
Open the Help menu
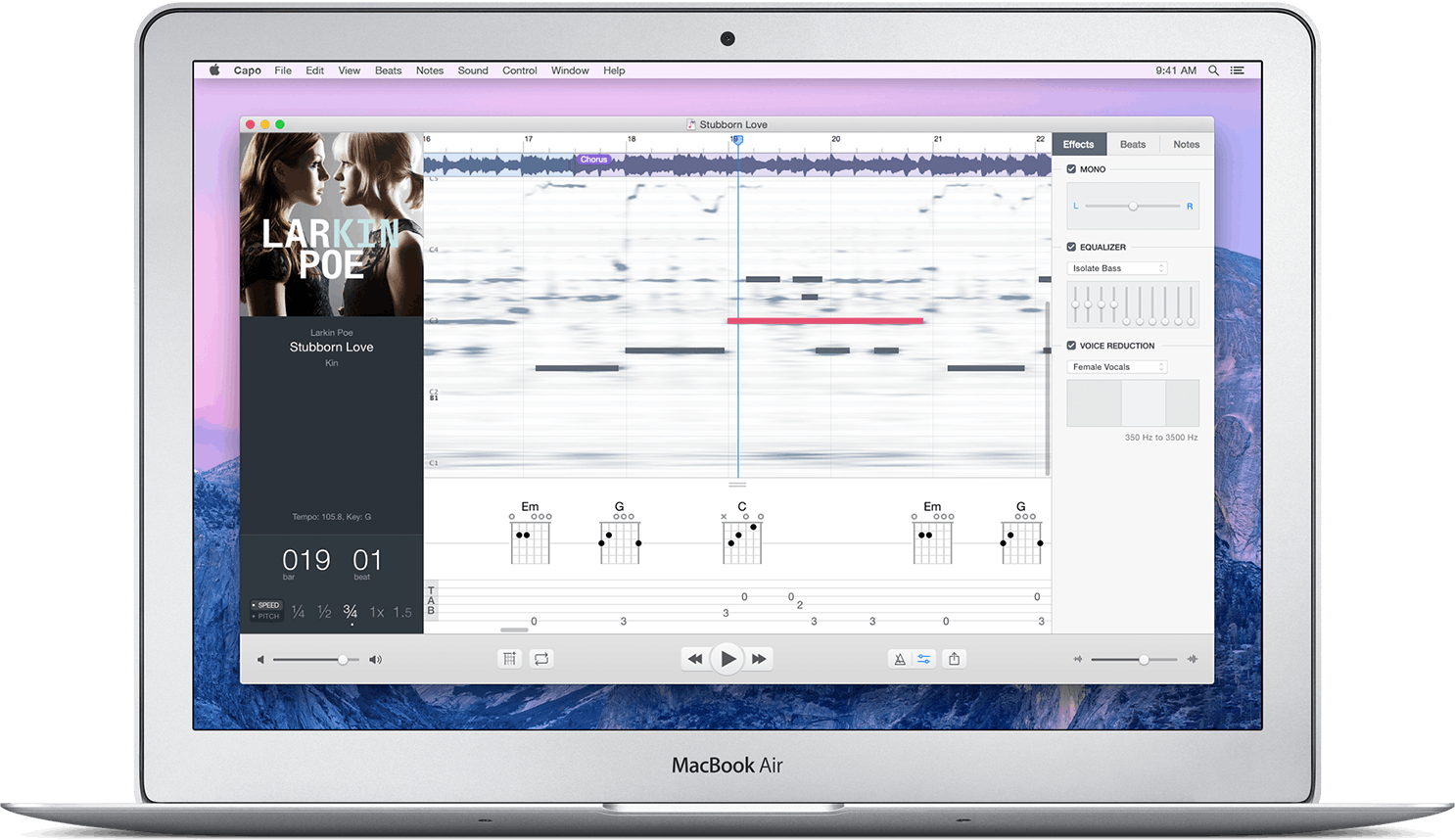coord(614,70)
